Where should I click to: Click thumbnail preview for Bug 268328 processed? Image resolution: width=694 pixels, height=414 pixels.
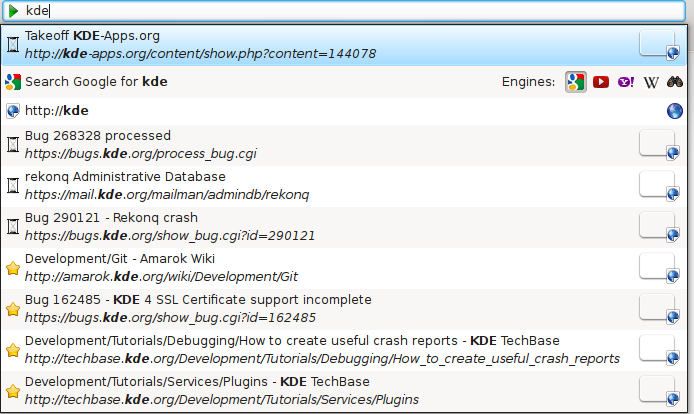coord(659,145)
